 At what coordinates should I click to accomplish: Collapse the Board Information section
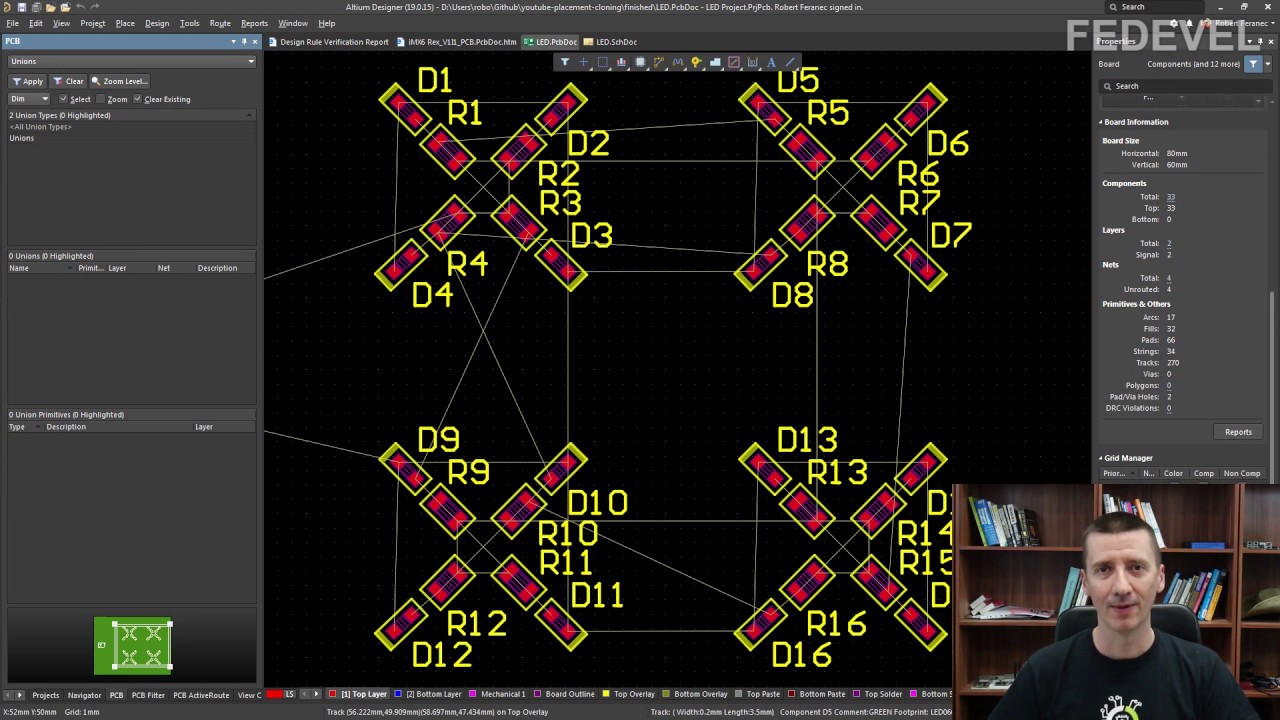[1101, 122]
